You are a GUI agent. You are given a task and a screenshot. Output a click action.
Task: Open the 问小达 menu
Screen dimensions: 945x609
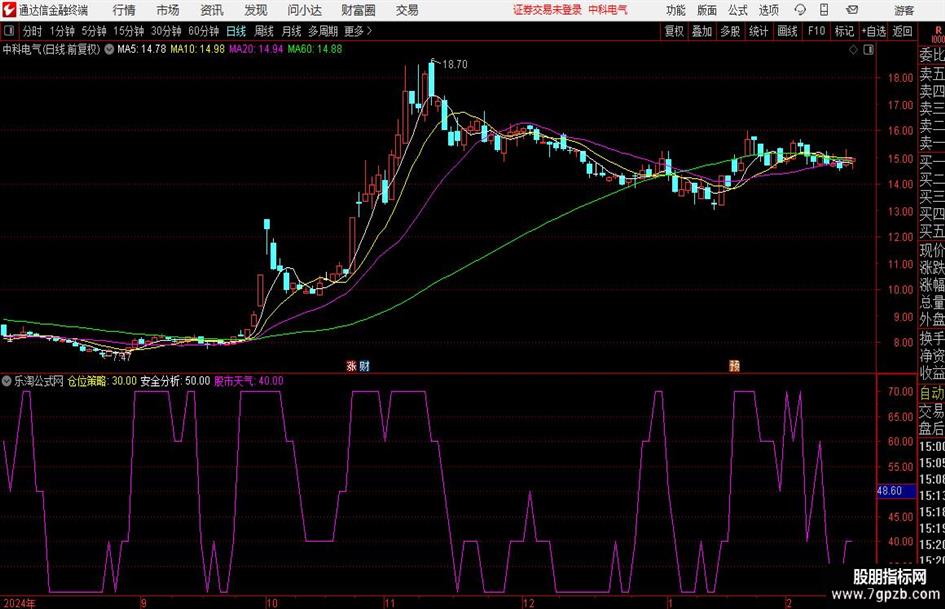[304, 10]
